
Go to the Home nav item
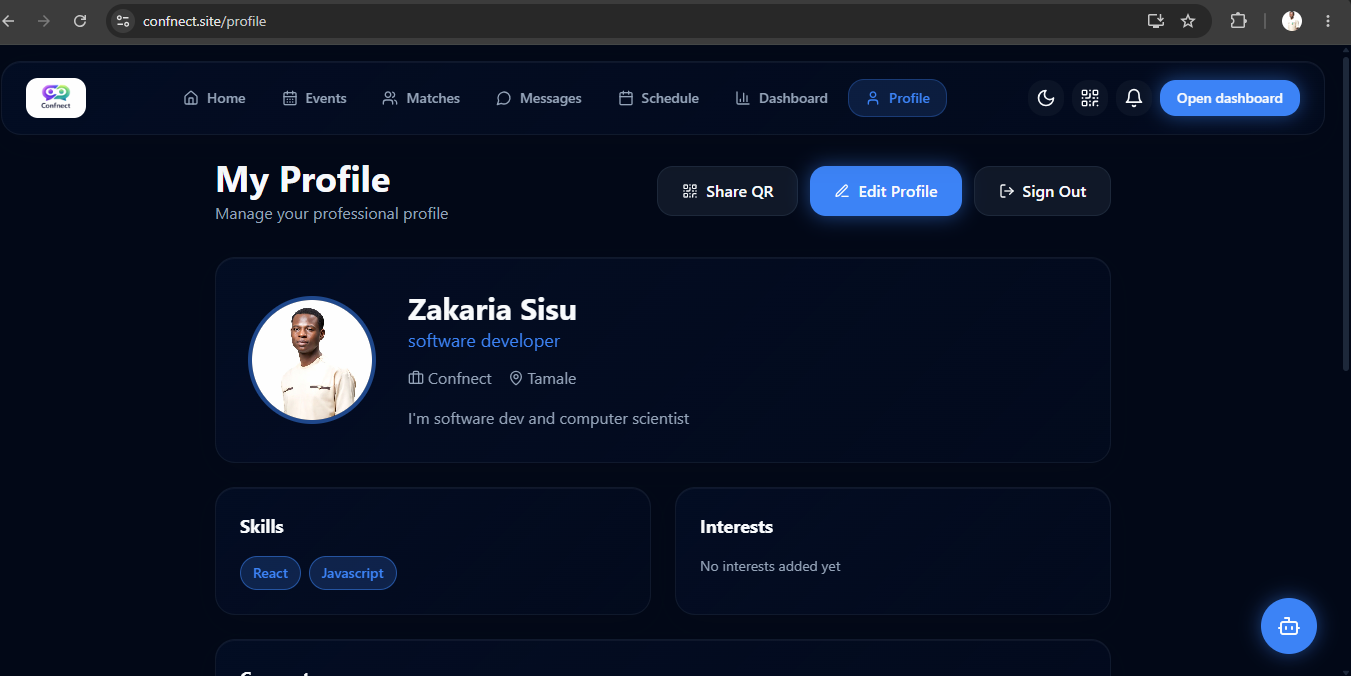pyautogui.click(x=215, y=98)
